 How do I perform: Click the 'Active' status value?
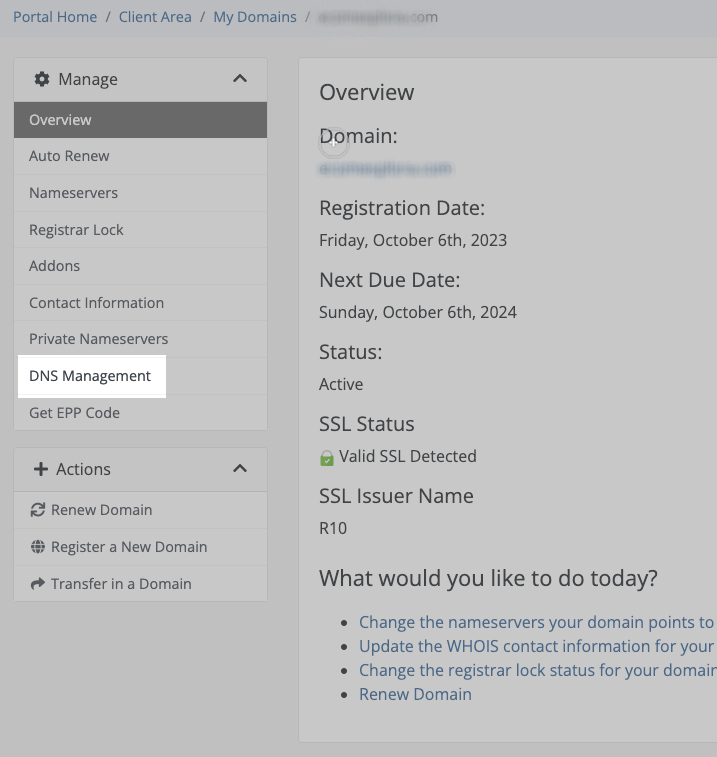click(x=341, y=384)
